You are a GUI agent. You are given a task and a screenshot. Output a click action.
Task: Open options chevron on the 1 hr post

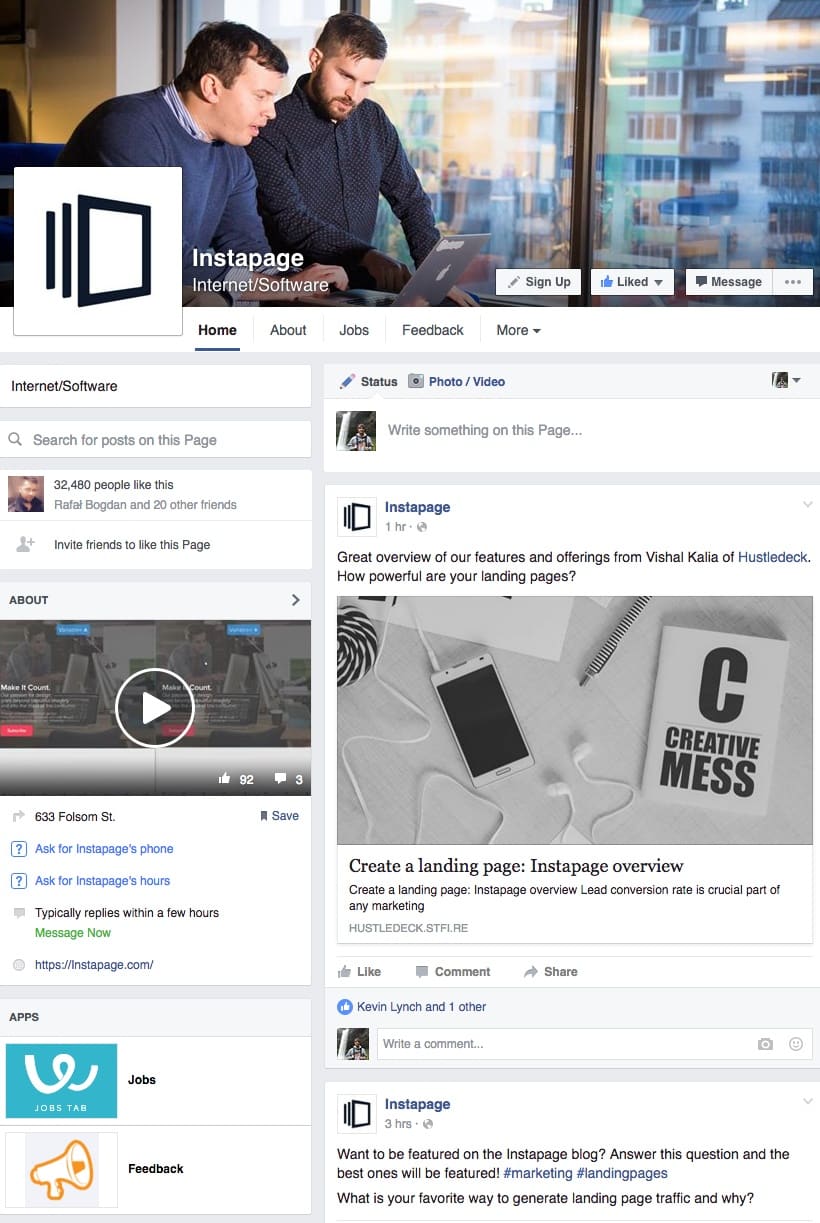pos(807,505)
